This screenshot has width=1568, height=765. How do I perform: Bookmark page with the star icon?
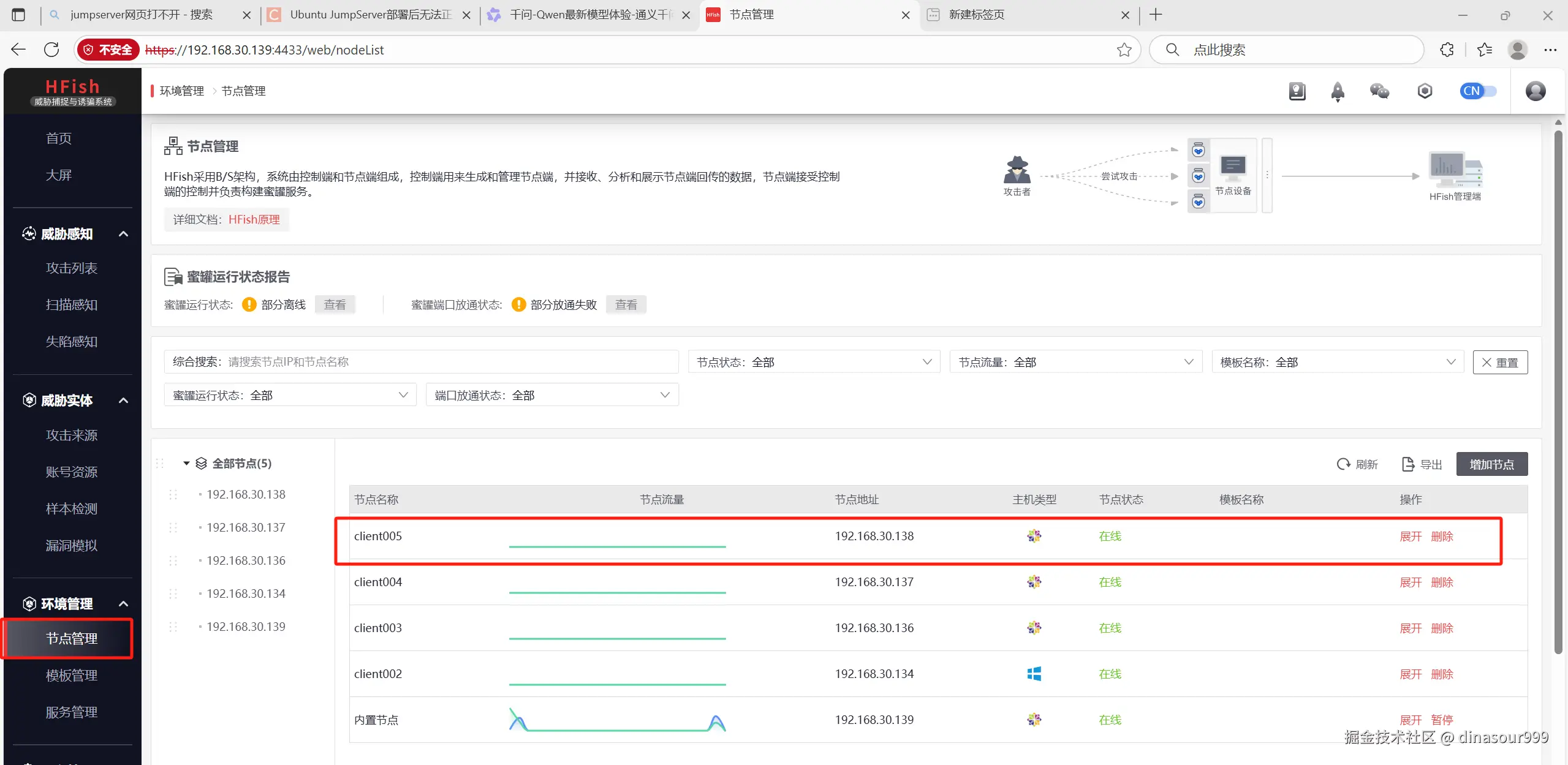[1124, 50]
